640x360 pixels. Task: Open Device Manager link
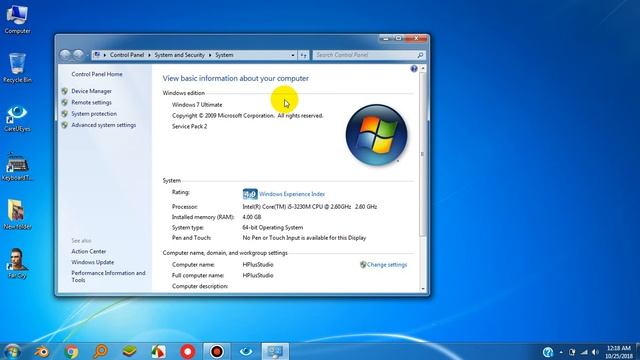[91, 91]
